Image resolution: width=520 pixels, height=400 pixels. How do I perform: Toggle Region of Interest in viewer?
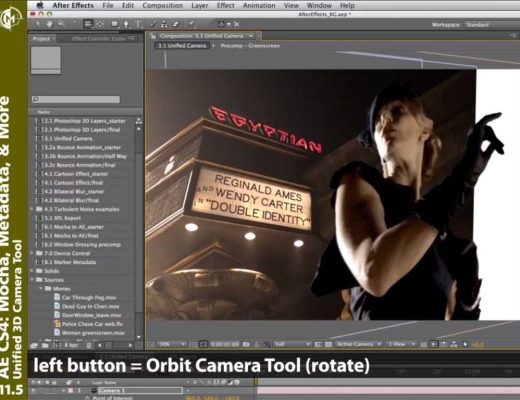[x=318, y=344]
